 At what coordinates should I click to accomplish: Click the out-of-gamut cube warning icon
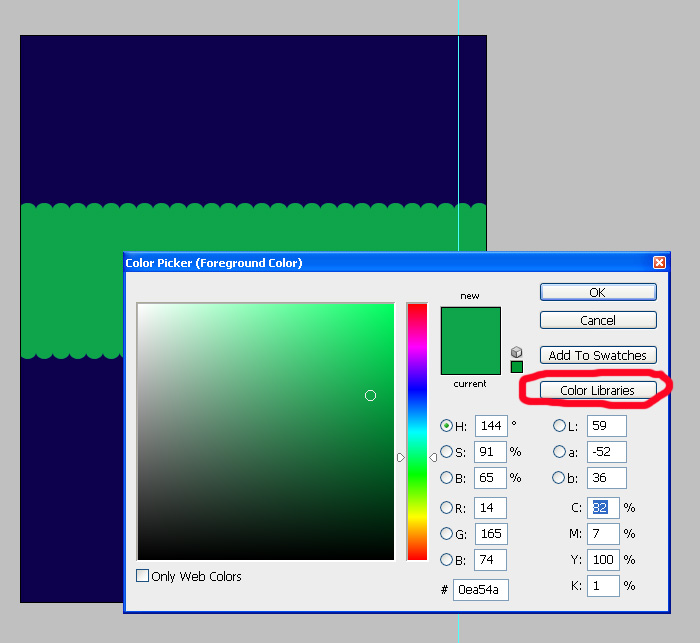point(517,352)
